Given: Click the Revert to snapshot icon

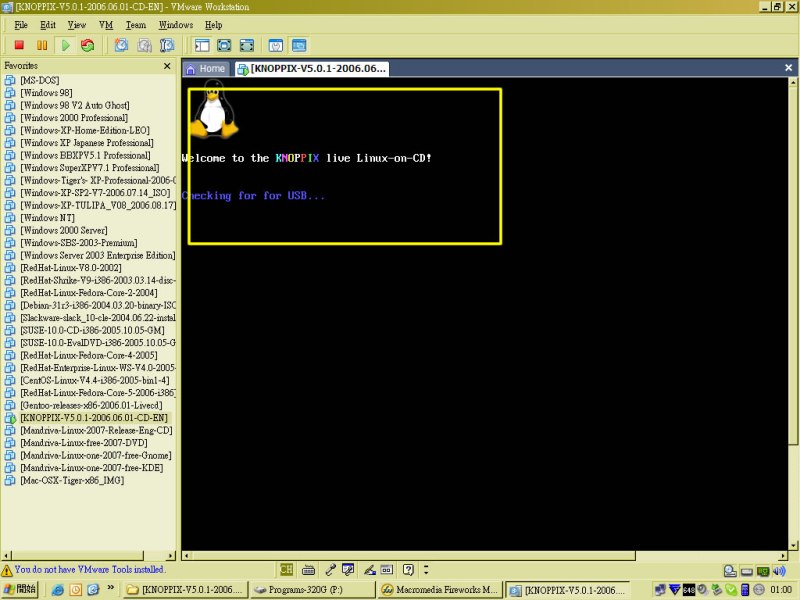Looking at the screenshot, I should coord(144,45).
